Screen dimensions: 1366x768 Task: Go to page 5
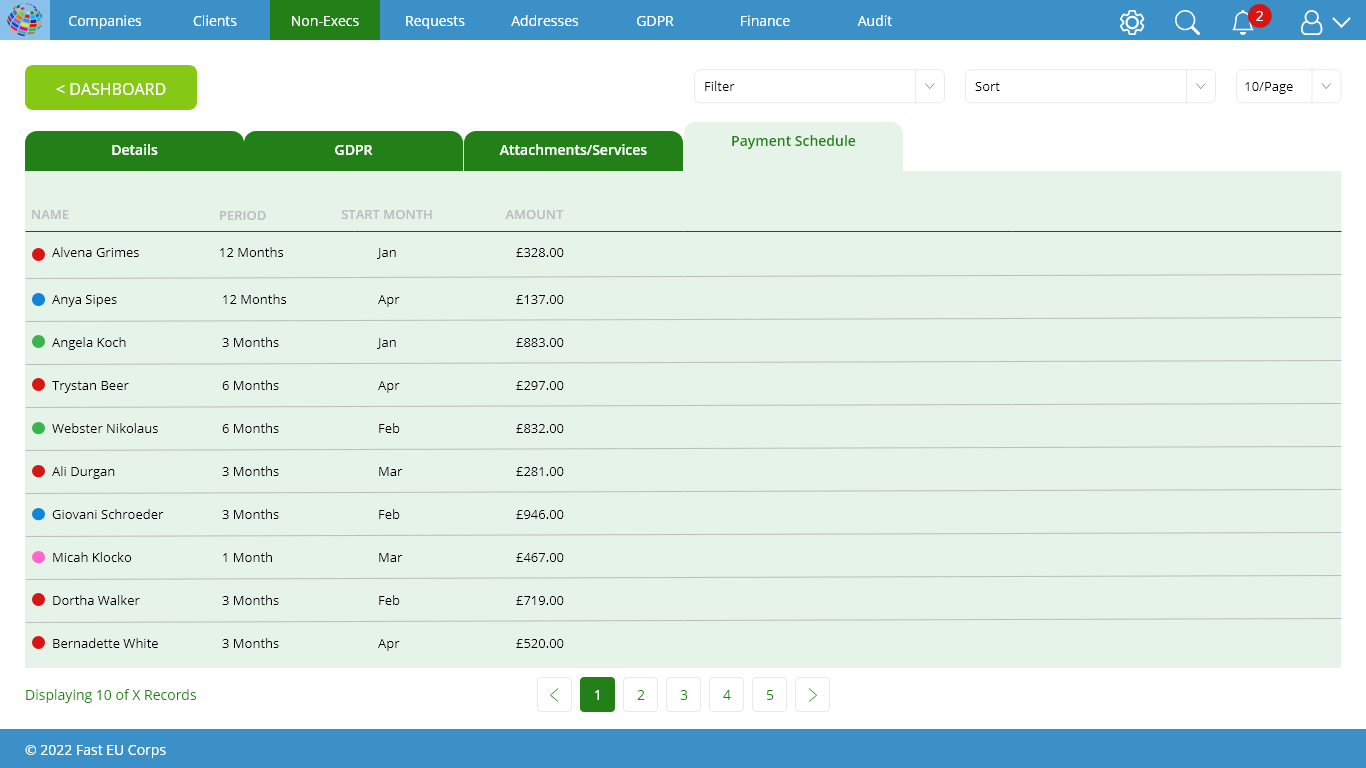click(769, 695)
